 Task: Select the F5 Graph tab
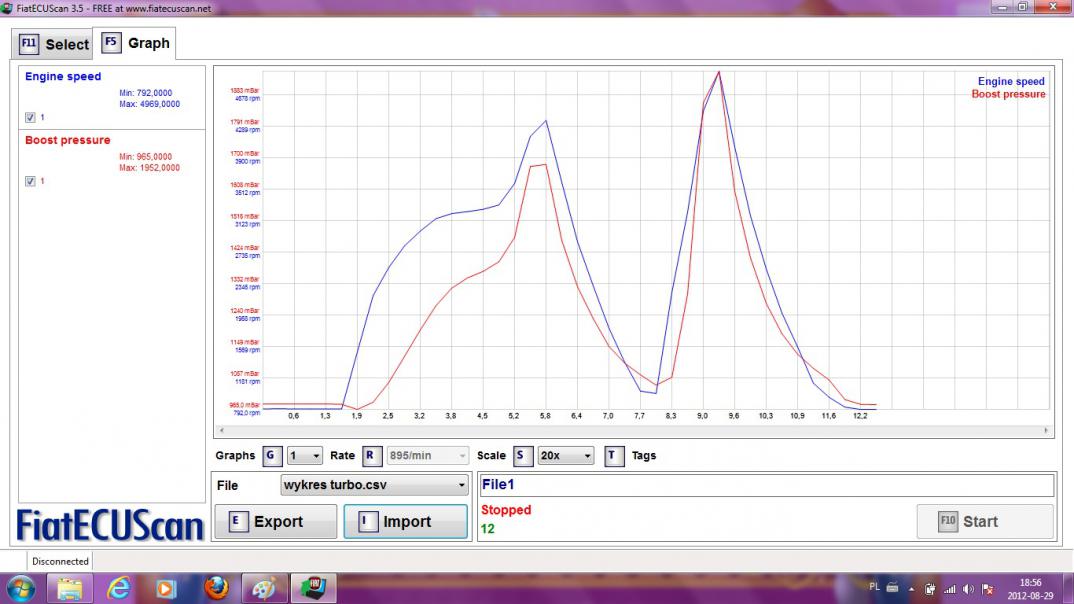click(x=136, y=43)
